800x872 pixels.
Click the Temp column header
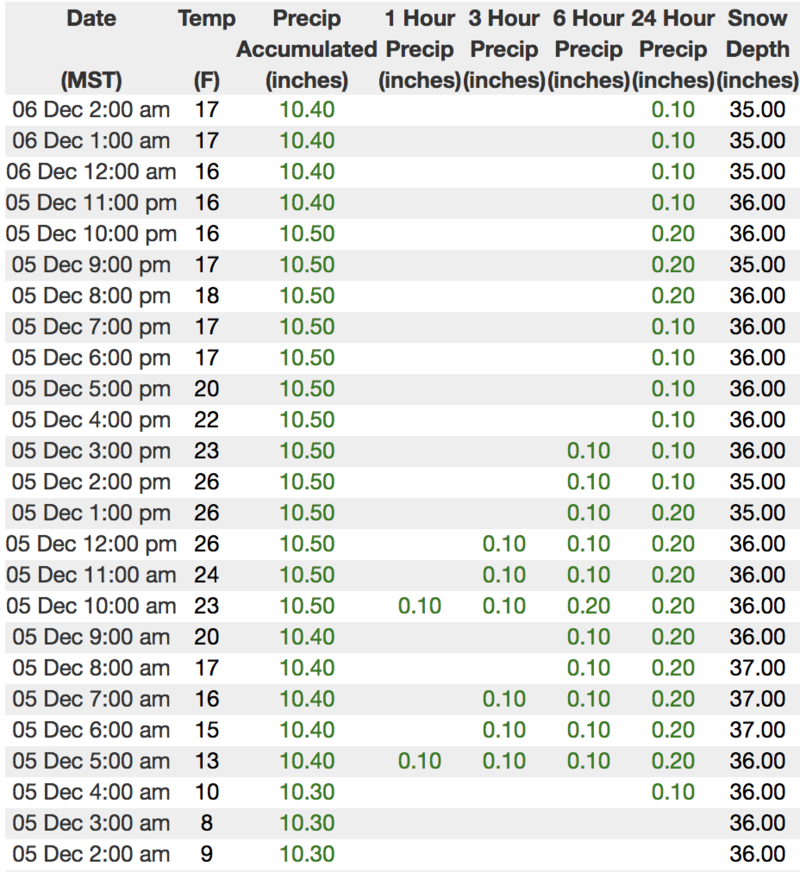tap(206, 18)
